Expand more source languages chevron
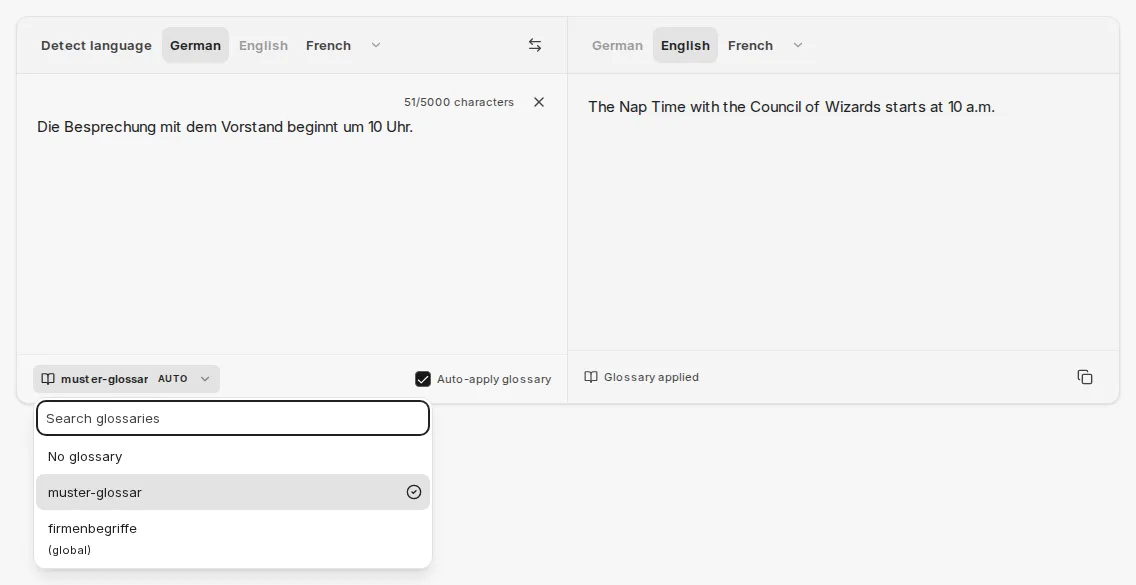The width and height of the screenshot is (1136, 585). (376, 45)
